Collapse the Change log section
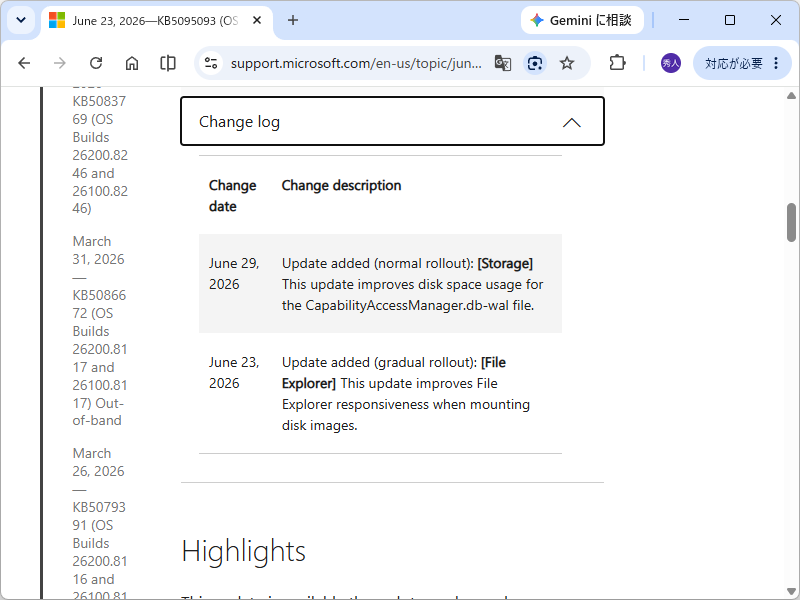 (392, 121)
